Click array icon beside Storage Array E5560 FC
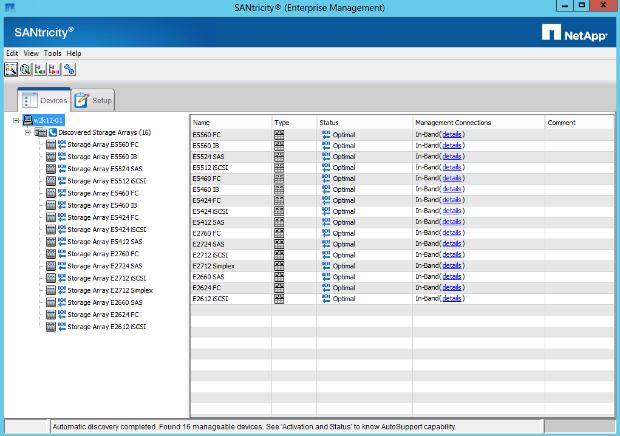Viewport: 620px width, 436px height. point(51,145)
